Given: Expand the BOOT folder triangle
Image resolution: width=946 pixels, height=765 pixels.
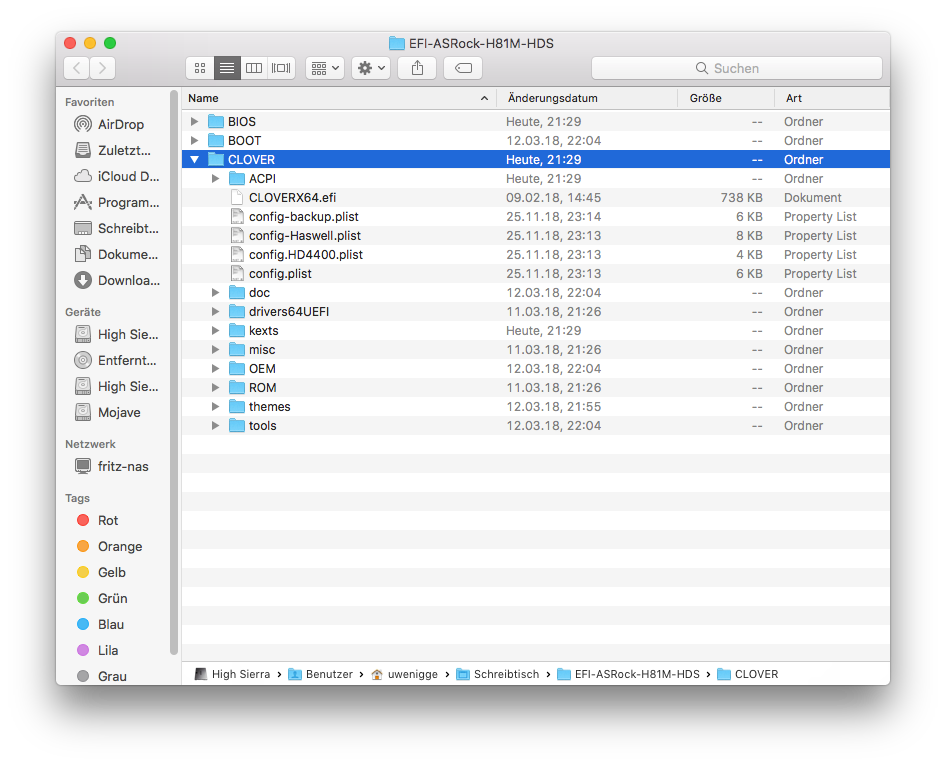Looking at the screenshot, I should click(x=194, y=141).
